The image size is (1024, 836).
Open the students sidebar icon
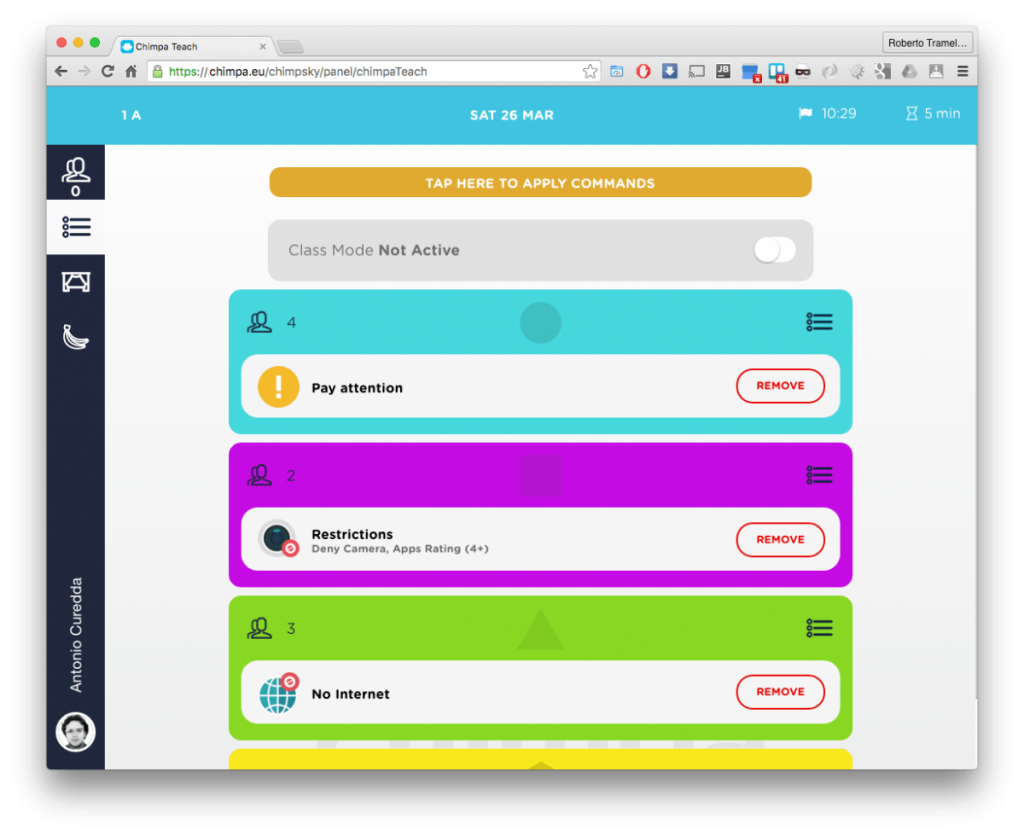76,173
